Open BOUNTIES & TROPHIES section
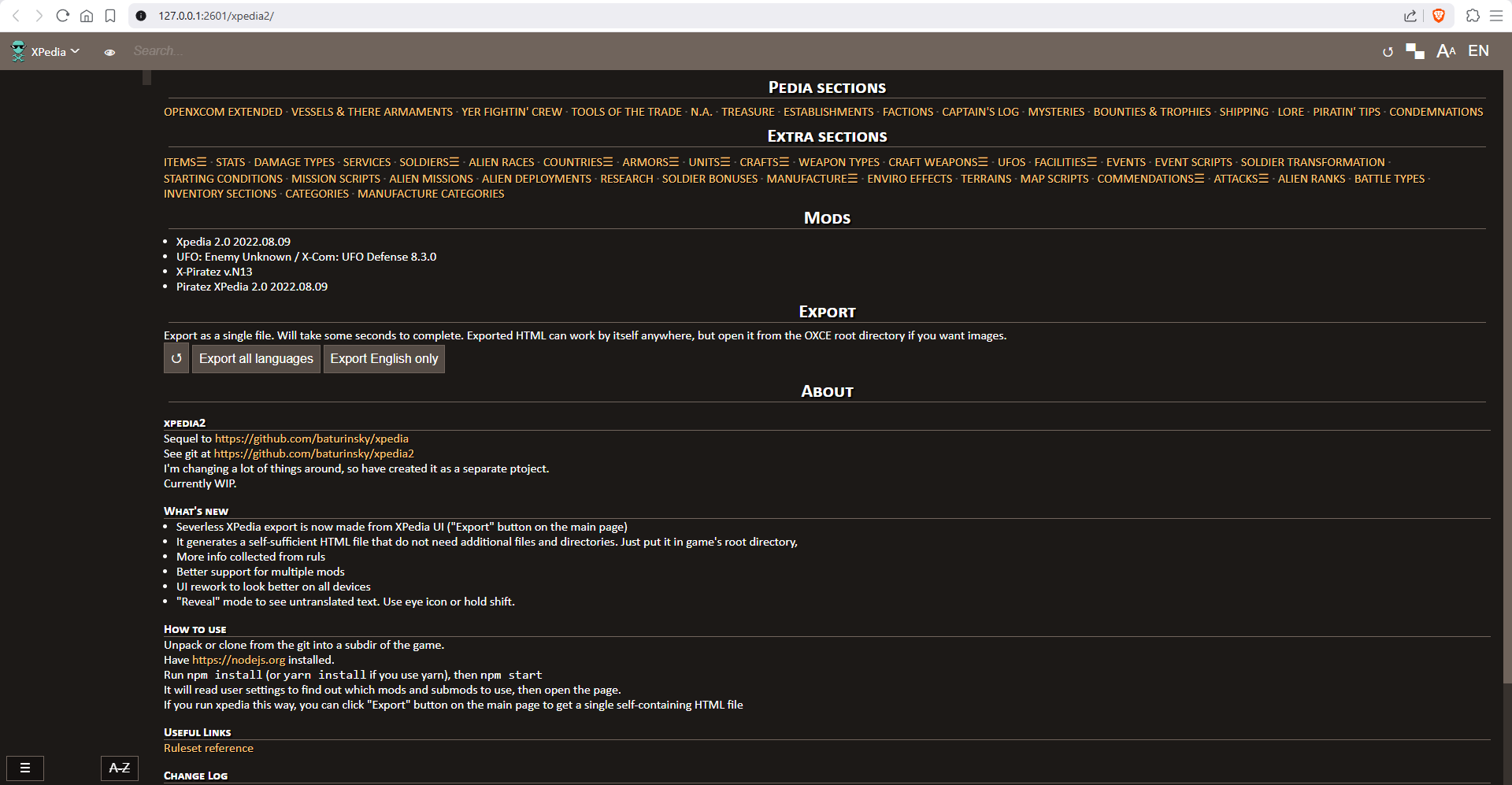This screenshot has height=785, width=1512. click(1152, 112)
